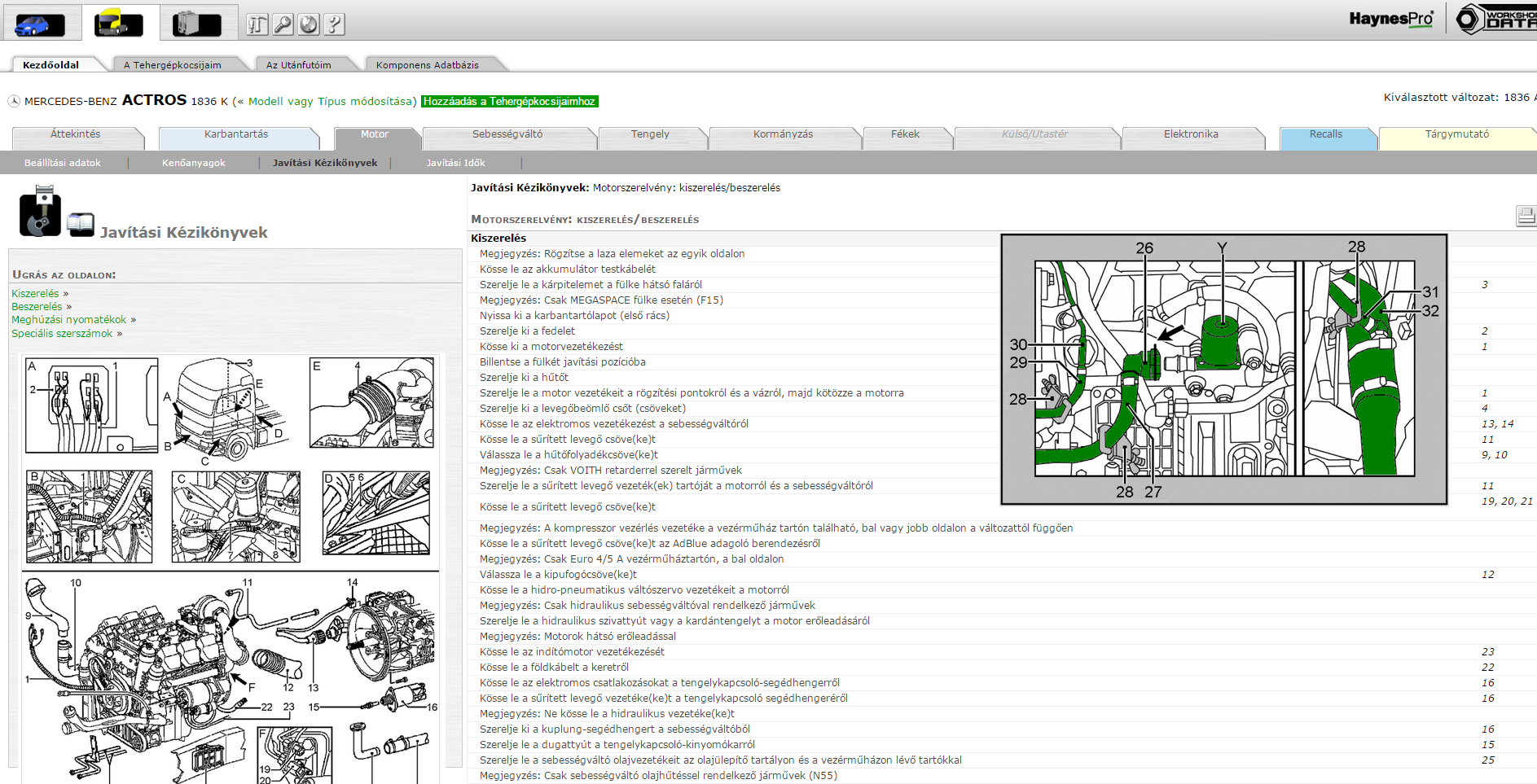Select the yellow truck vehicle section
1537x784 pixels.
[x=119, y=24]
